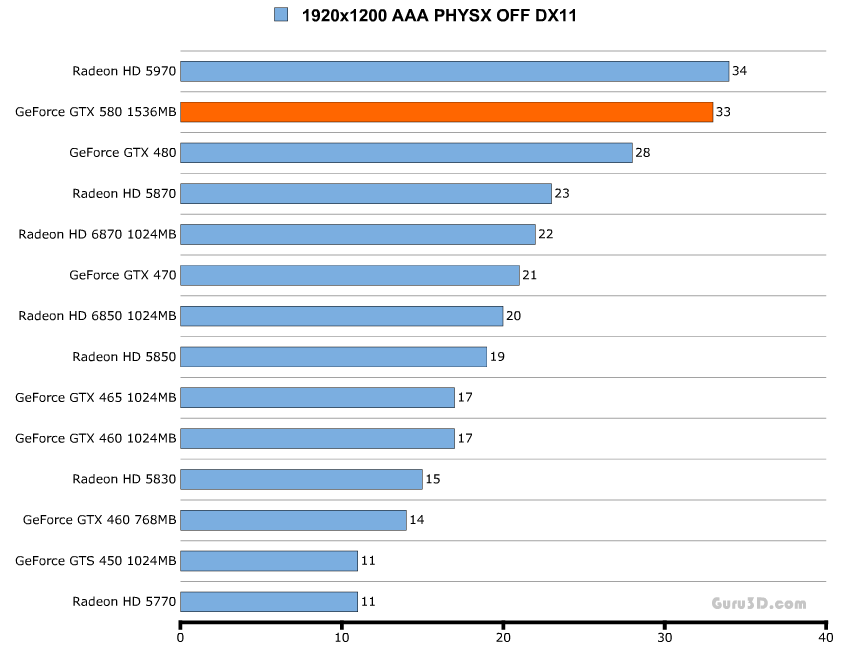Select the GeForce GTX 465 1024MB bar
The image size is (841, 653).
(317, 398)
